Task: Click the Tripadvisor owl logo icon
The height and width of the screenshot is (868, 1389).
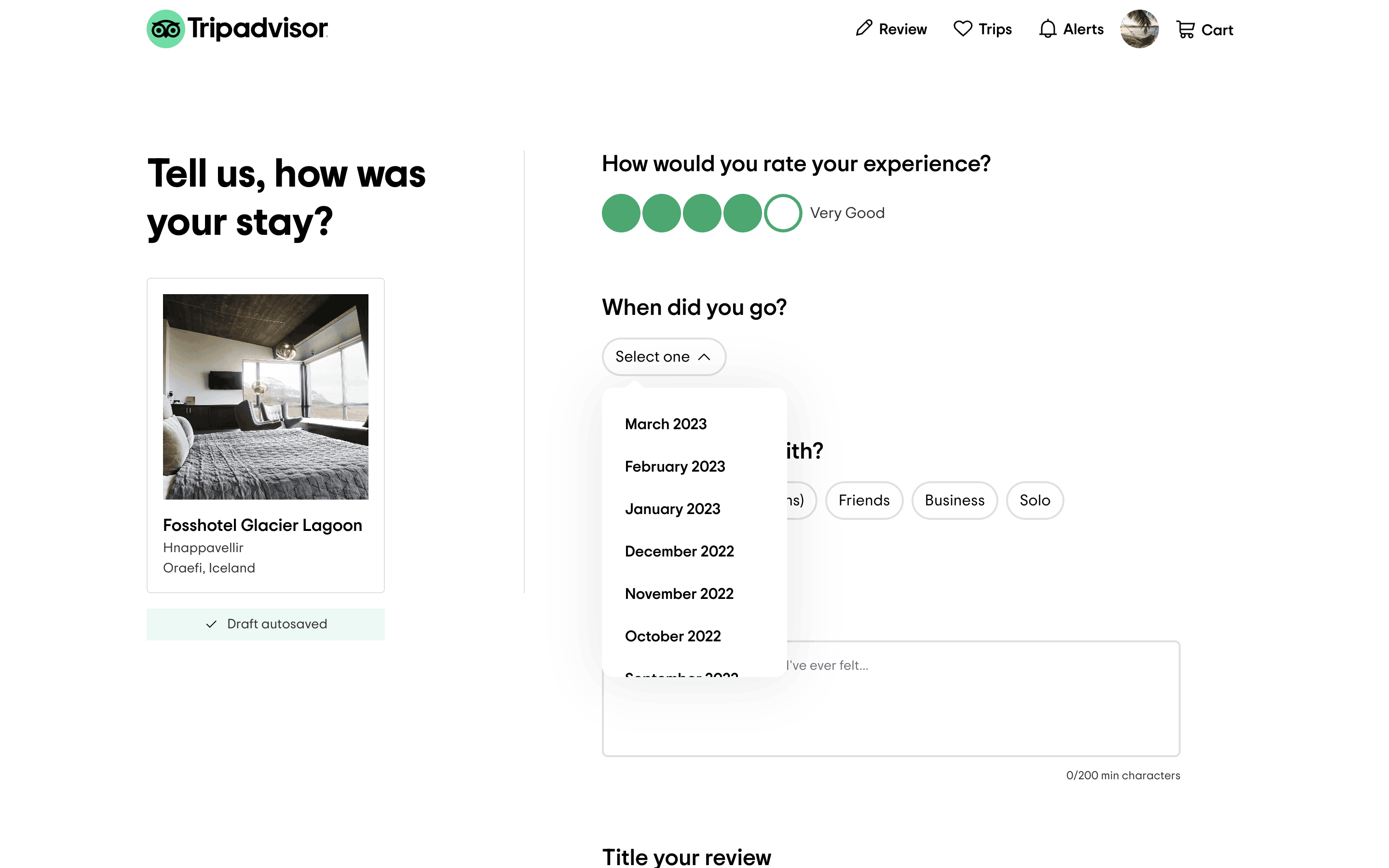Action: click(165, 29)
